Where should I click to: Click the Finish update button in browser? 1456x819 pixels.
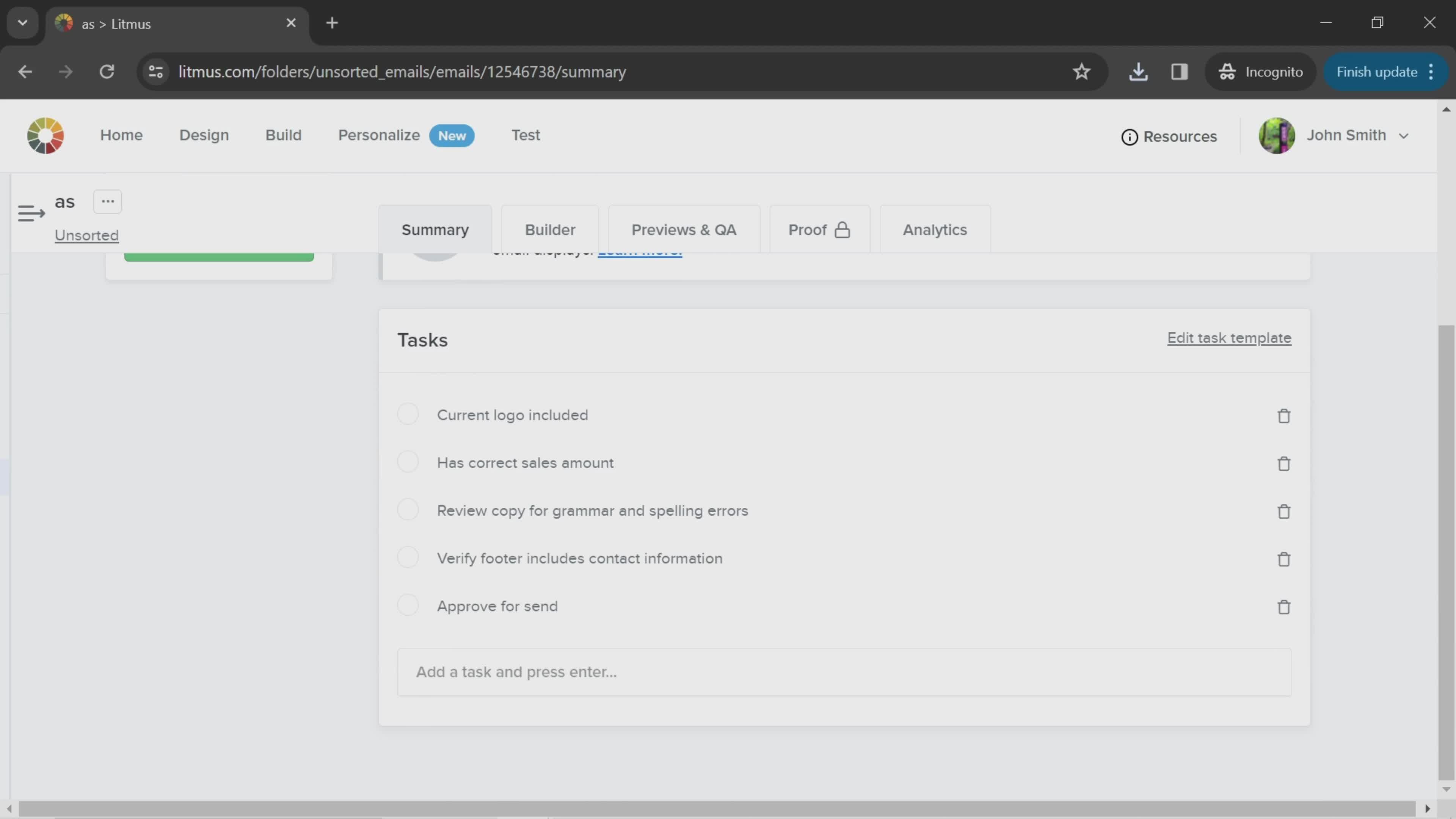click(x=1377, y=71)
